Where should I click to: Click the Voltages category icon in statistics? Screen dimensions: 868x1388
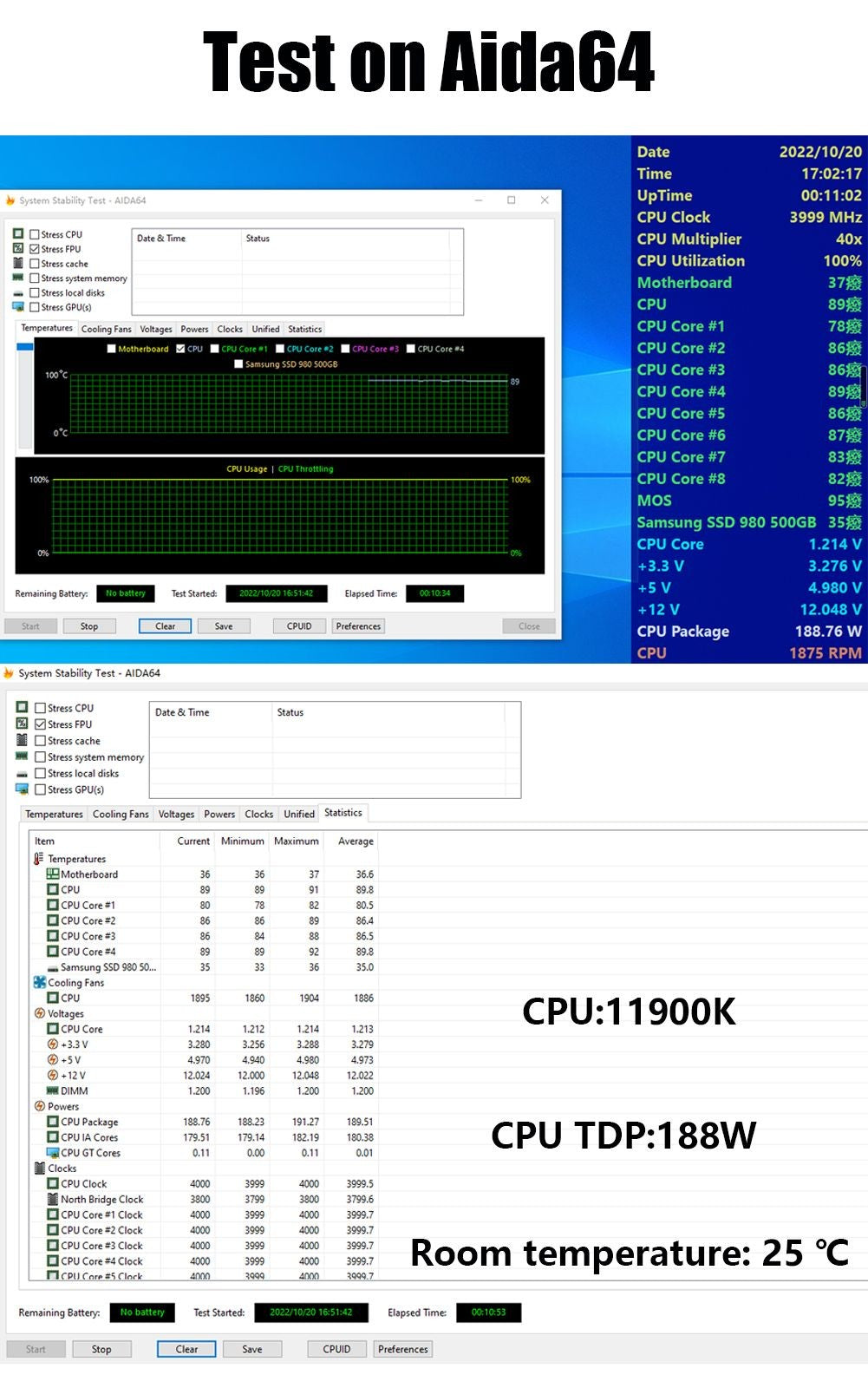coord(40,1013)
